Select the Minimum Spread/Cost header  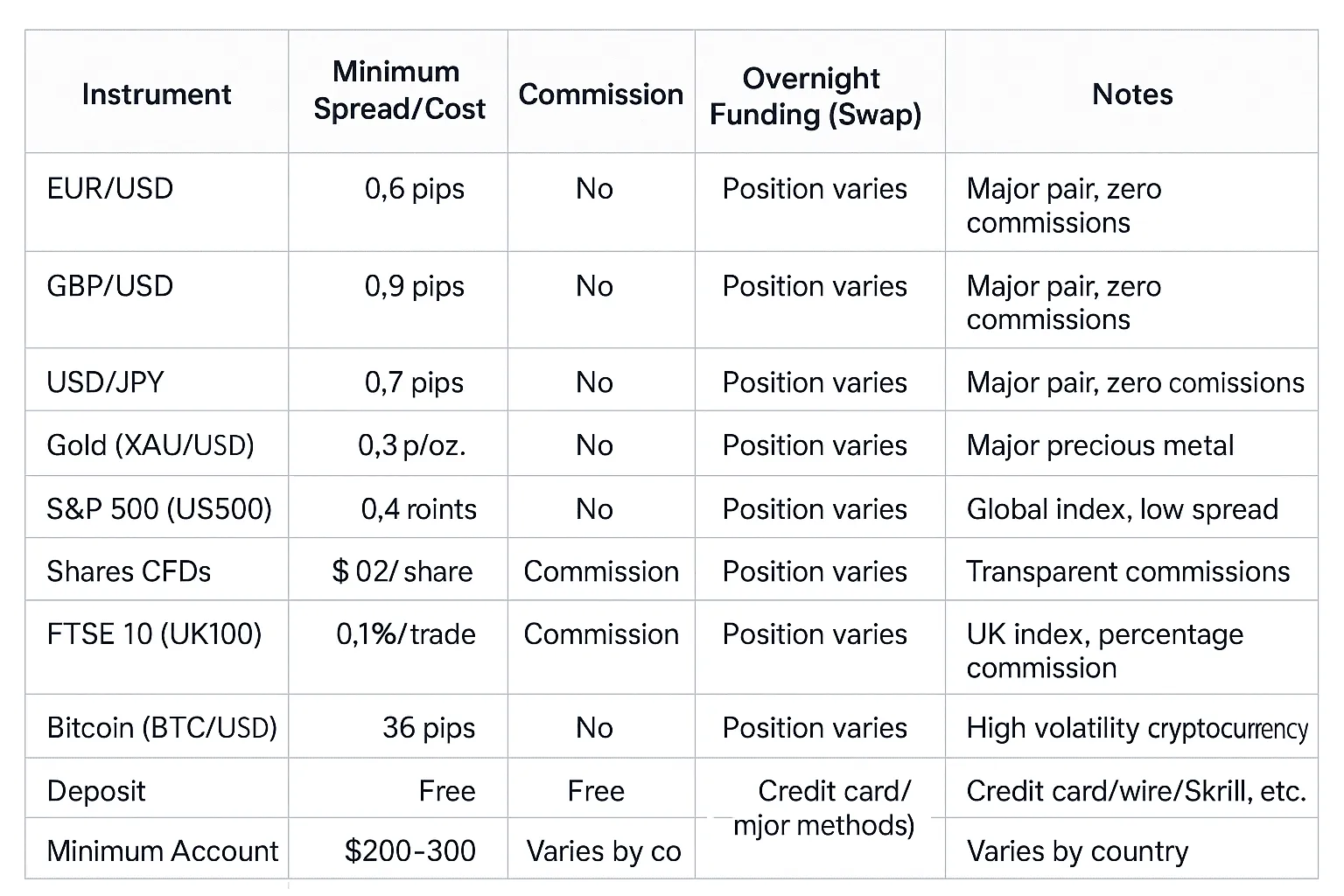point(398,90)
